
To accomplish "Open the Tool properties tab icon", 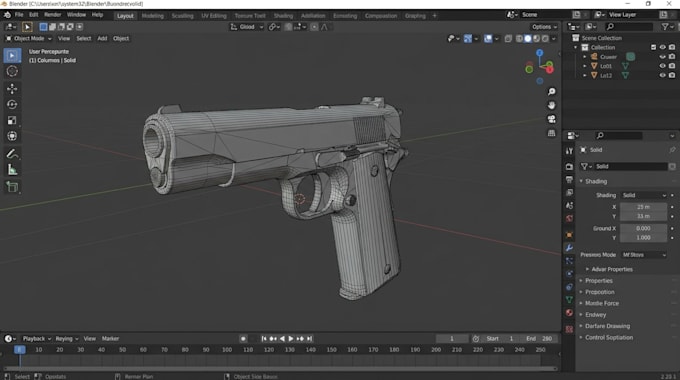I will point(569,151).
